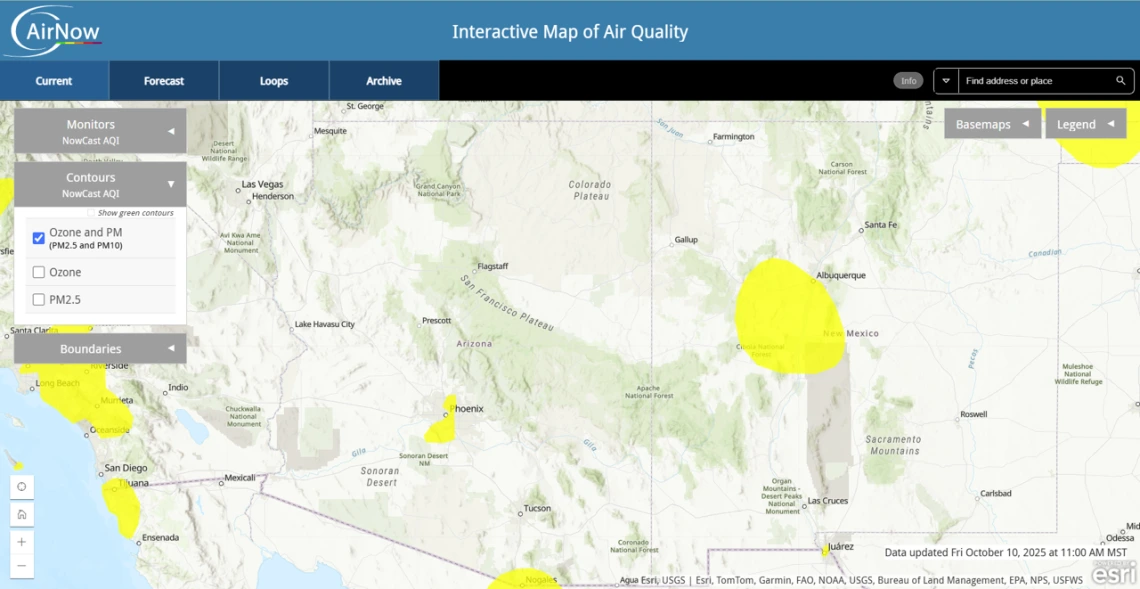Image resolution: width=1140 pixels, height=589 pixels.
Task: Click the magnifier search icon
Action: click(x=1121, y=81)
